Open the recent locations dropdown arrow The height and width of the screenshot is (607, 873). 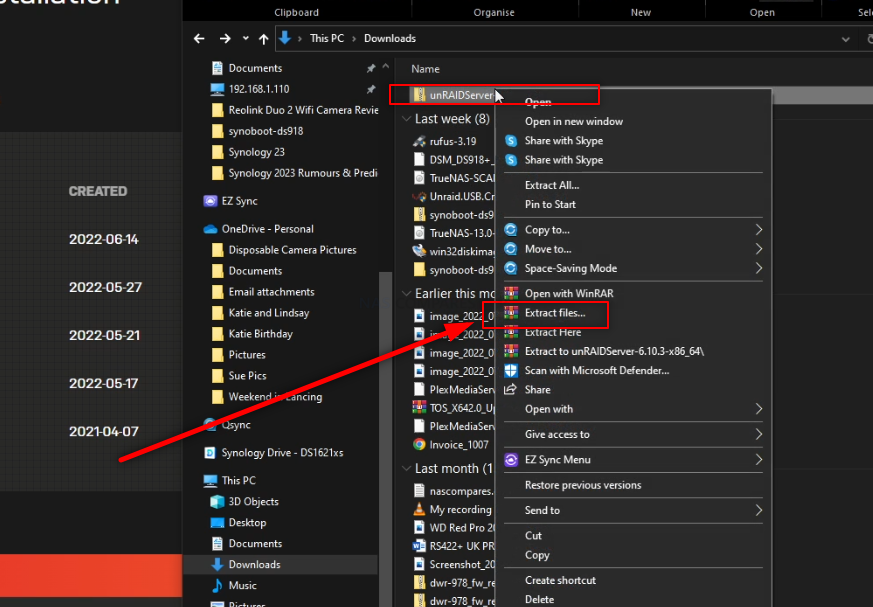(246, 38)
